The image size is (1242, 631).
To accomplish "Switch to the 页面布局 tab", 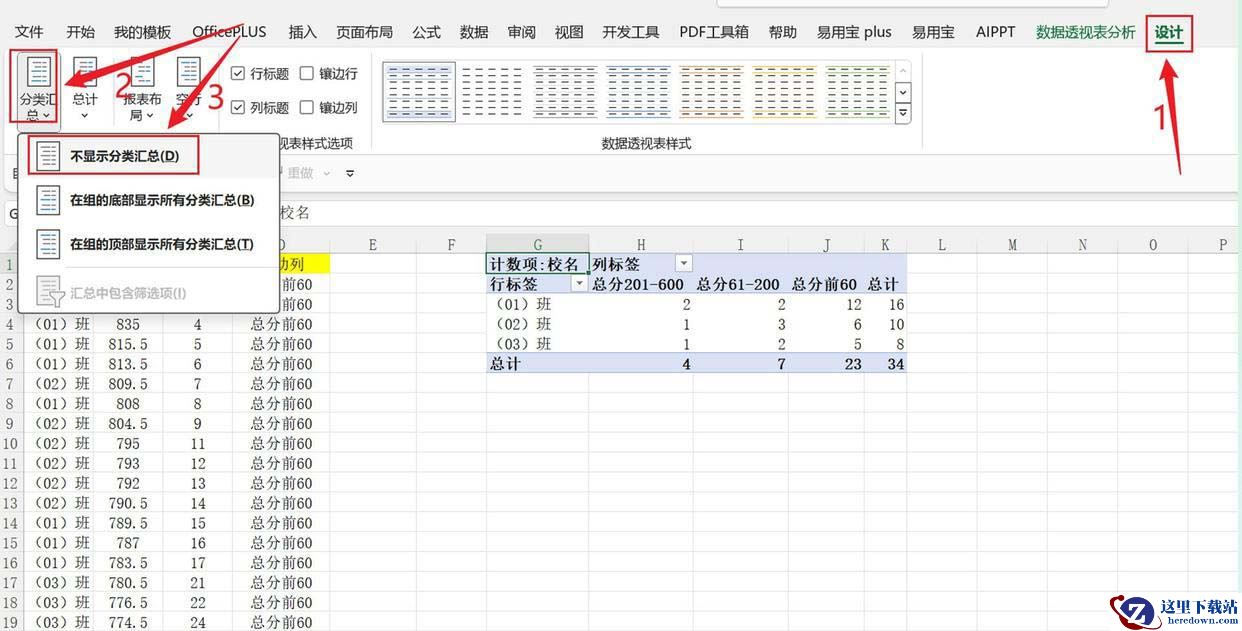I will tap(364, 32).
